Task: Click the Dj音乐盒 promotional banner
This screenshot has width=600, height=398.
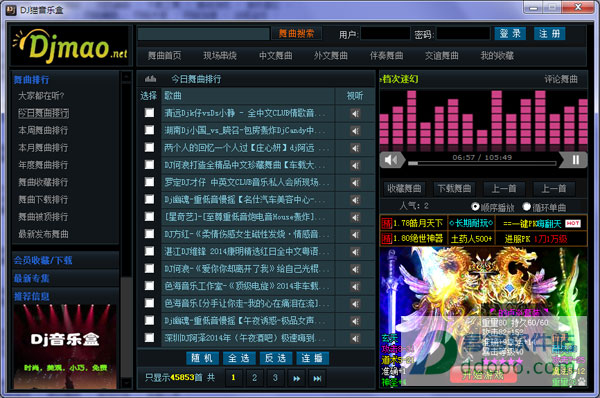Action: click(x=65, y=347)
